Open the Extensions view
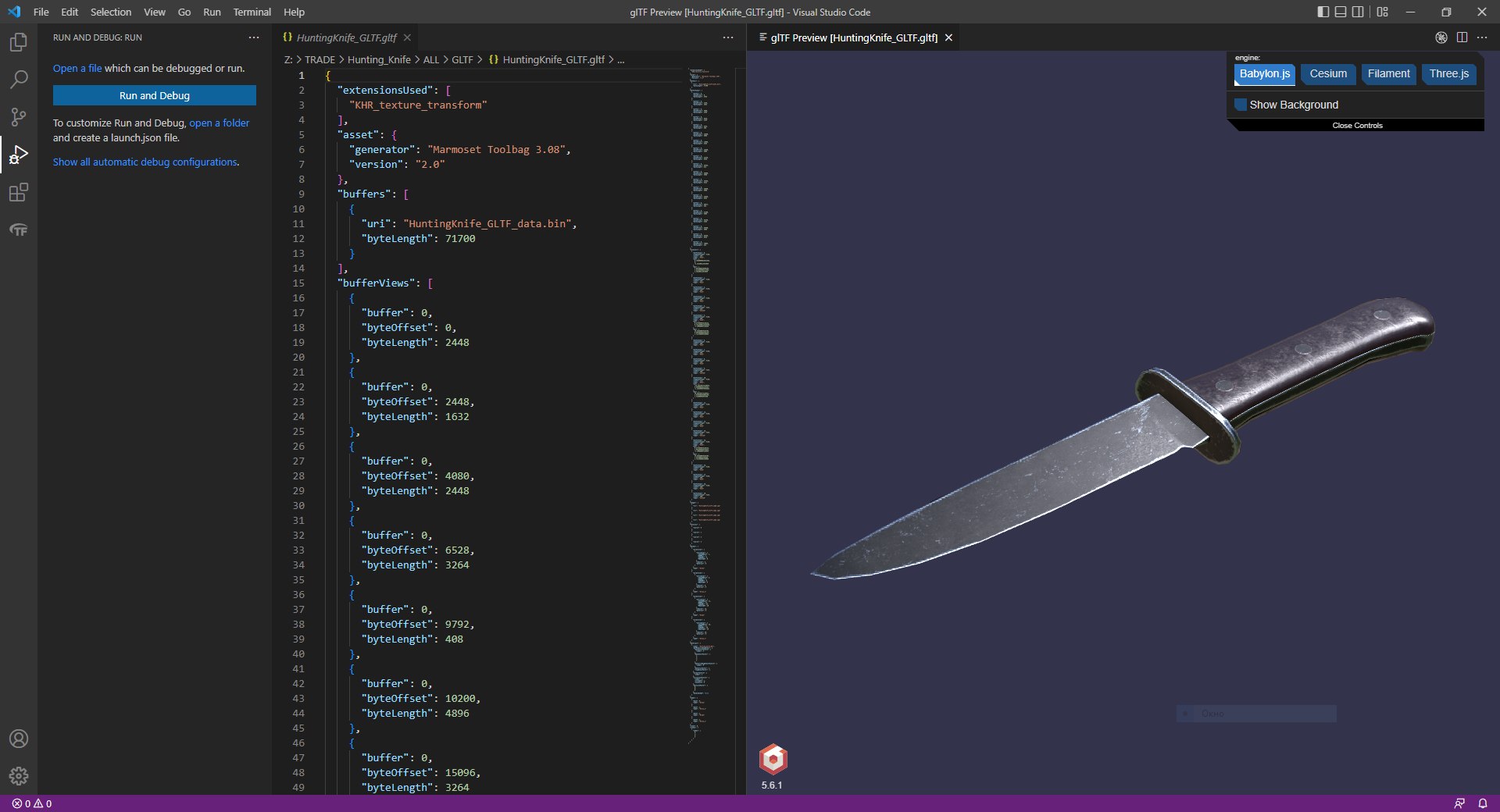 click(x=19, y=192)
